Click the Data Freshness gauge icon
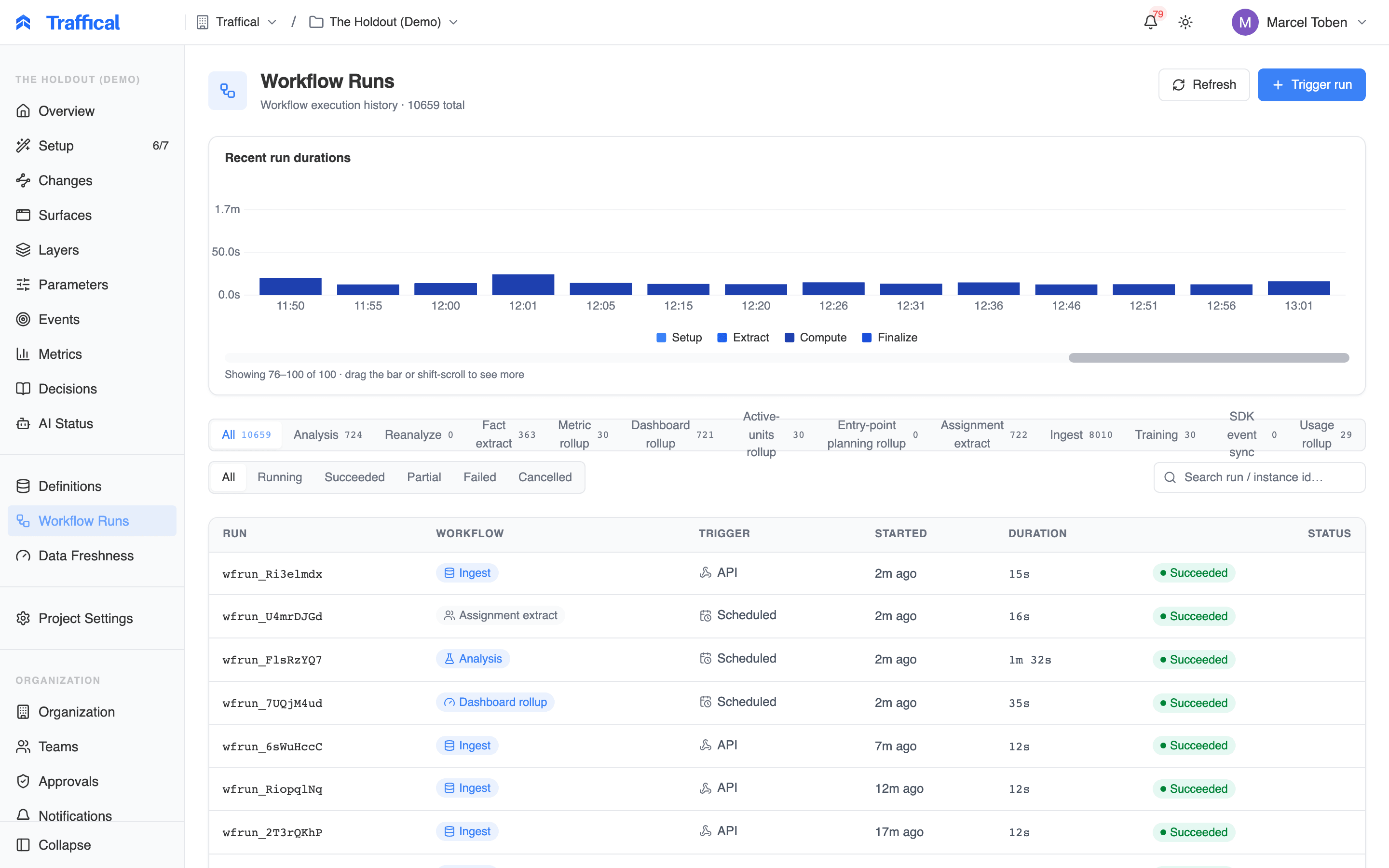Viewport: 1389px width, 868px height. (23, 556)
